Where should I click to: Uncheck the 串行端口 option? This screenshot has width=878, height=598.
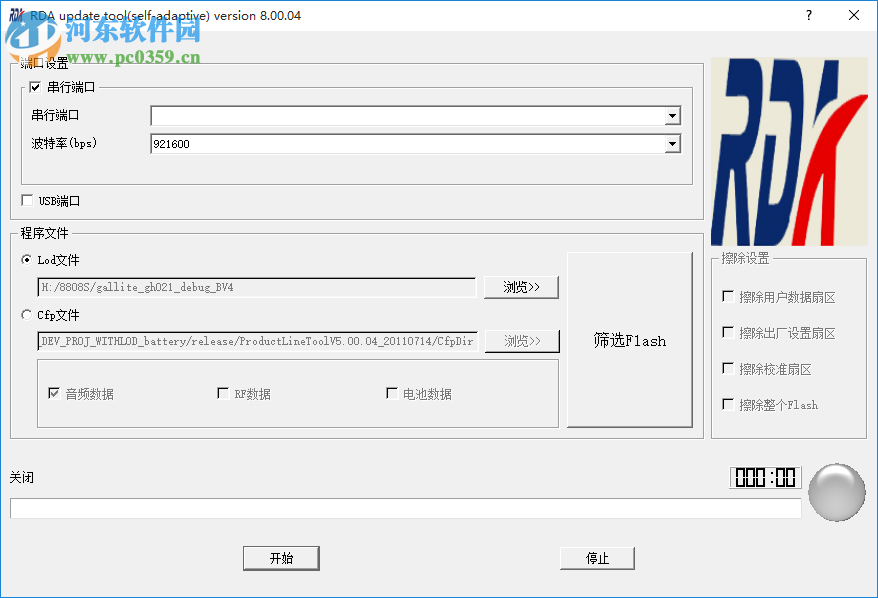34,86
